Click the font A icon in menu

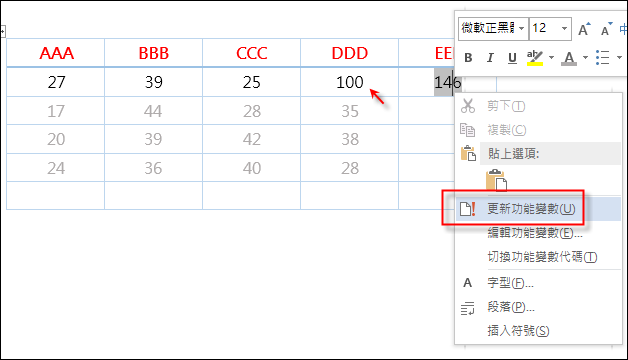point(467,283)
